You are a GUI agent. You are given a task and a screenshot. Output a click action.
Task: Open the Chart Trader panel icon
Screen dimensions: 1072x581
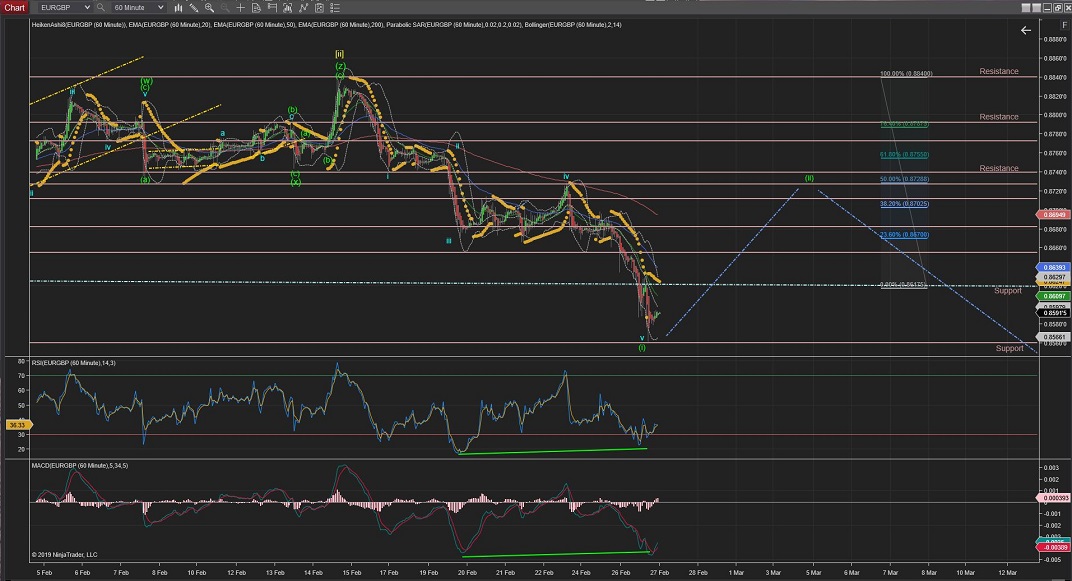pyautogui.click(x=272, y=7)
